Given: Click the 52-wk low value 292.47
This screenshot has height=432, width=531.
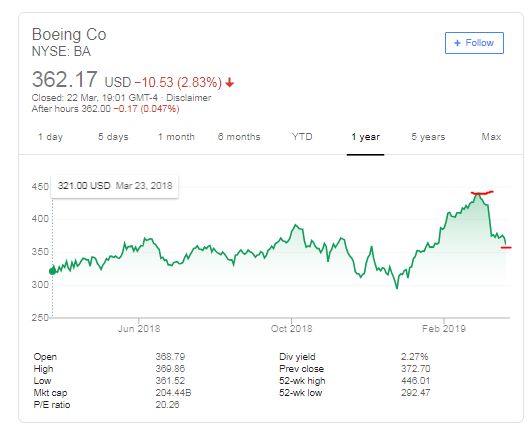Looking at the screenshot, I should pyautogui.click(x=416, y=393).
